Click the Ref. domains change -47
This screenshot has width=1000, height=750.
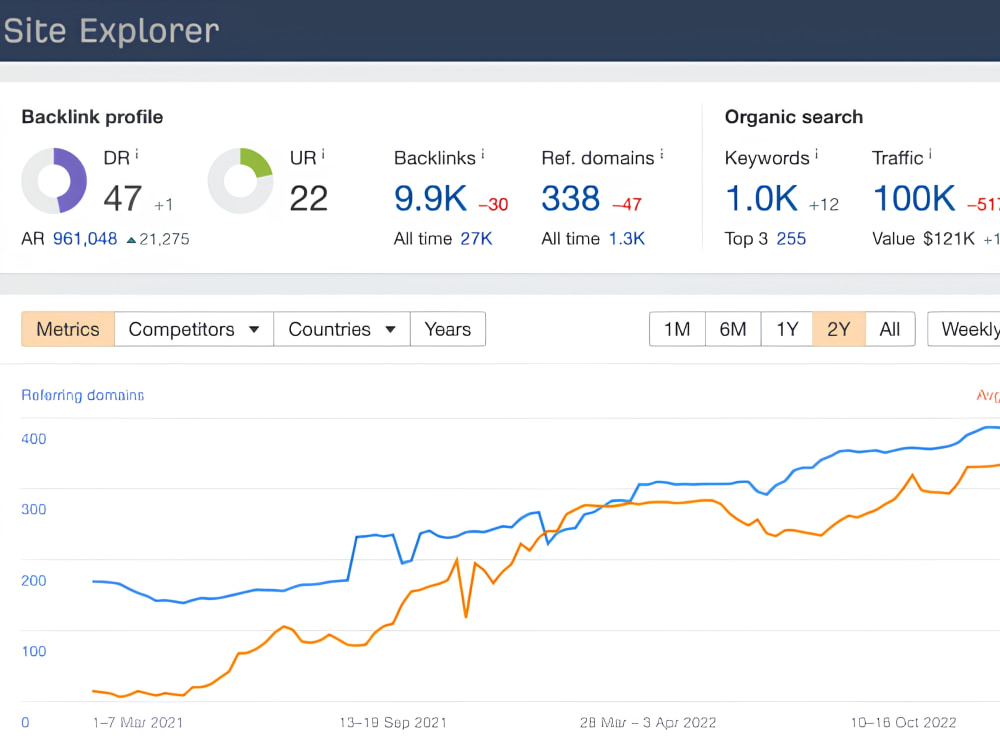pos(627,205)
